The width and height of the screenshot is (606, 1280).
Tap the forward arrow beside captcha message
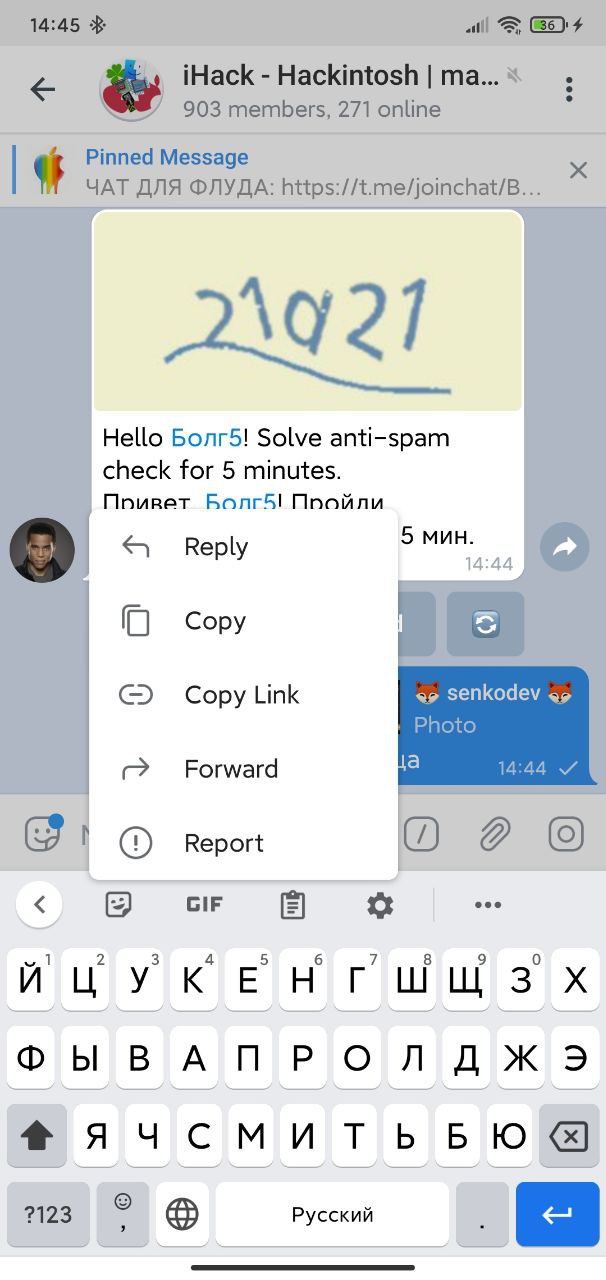coord(565,547)
